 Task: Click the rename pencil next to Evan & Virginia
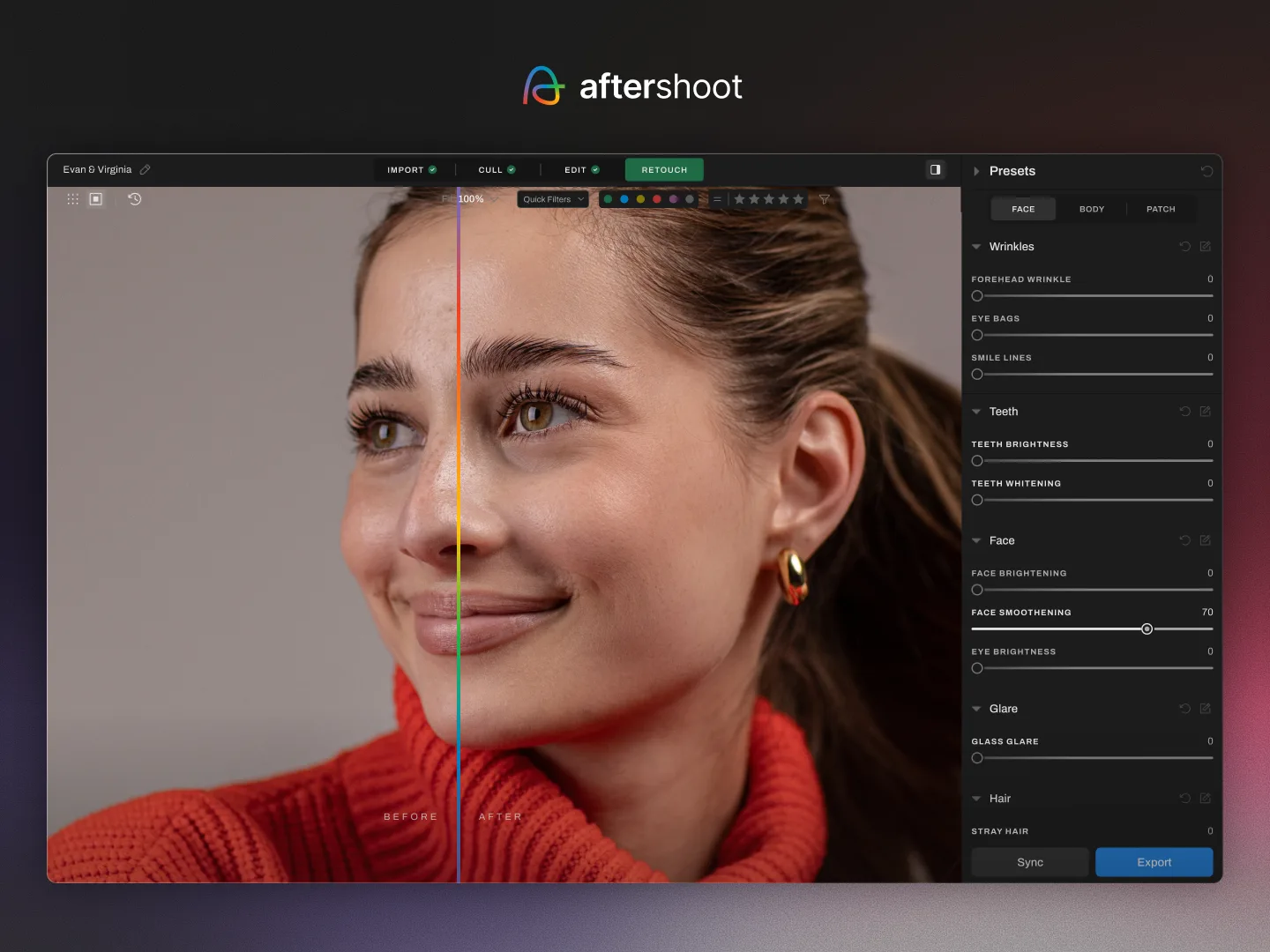[x=145, y=169]
